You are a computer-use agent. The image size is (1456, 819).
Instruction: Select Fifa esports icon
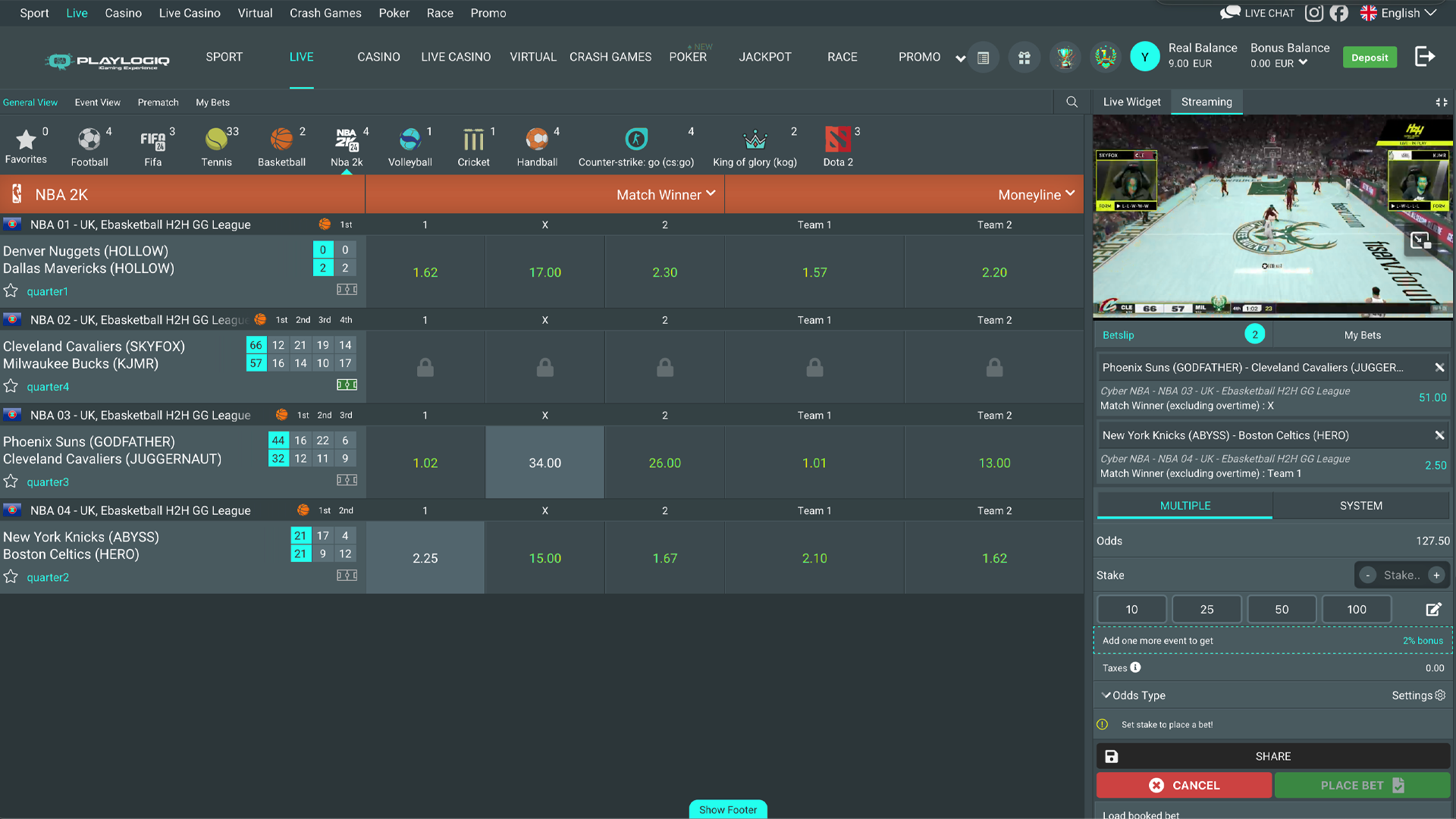[153, 146]
